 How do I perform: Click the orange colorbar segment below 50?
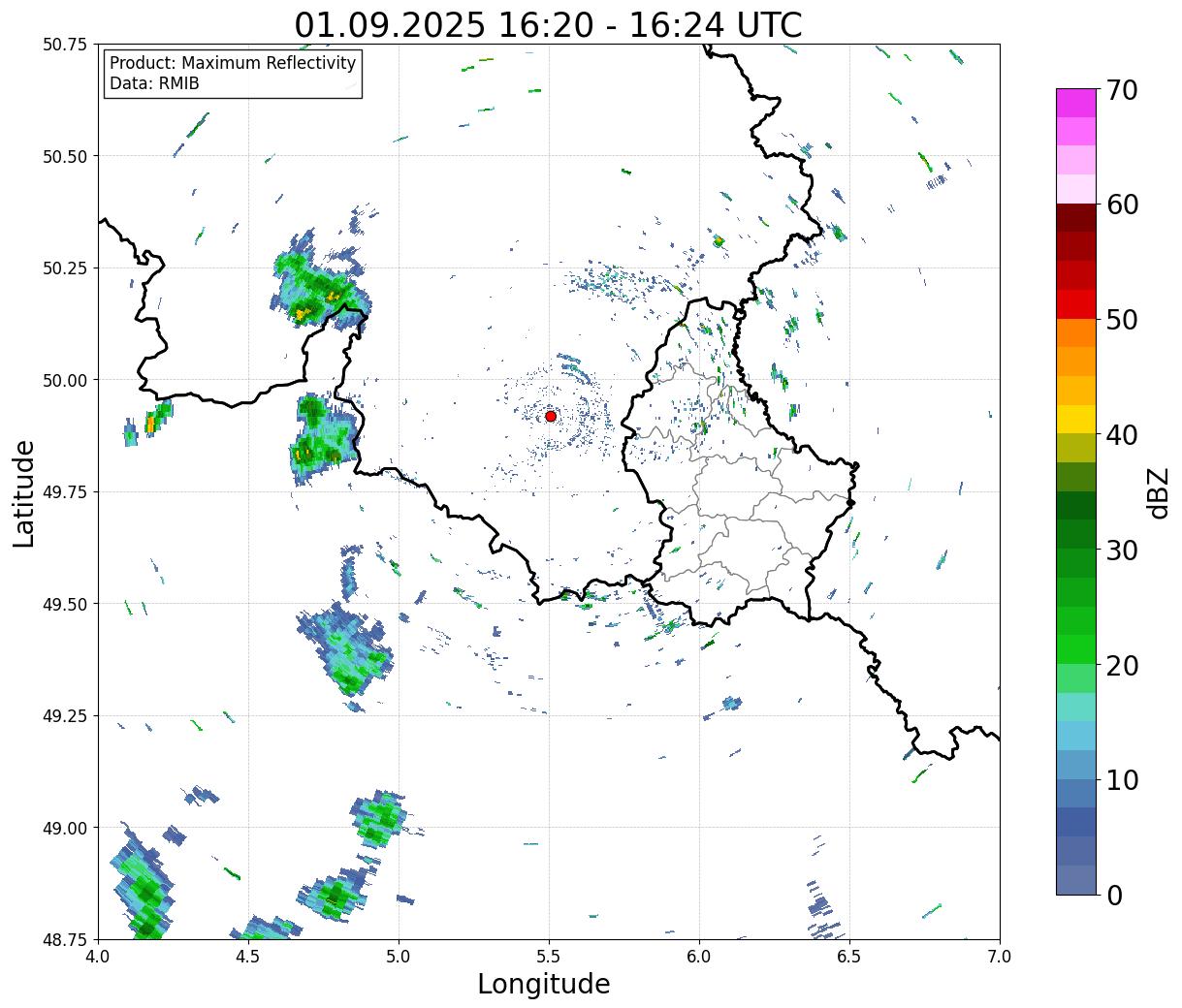tap(1076, 333)
